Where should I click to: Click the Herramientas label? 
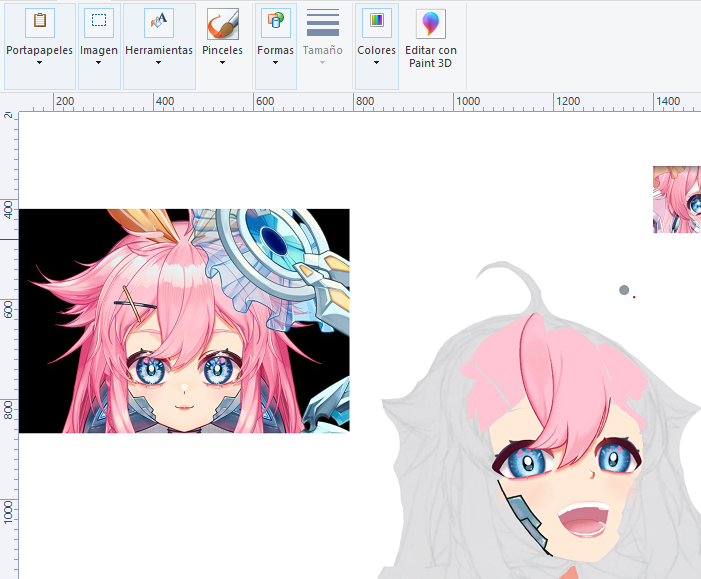coord(159,51)
